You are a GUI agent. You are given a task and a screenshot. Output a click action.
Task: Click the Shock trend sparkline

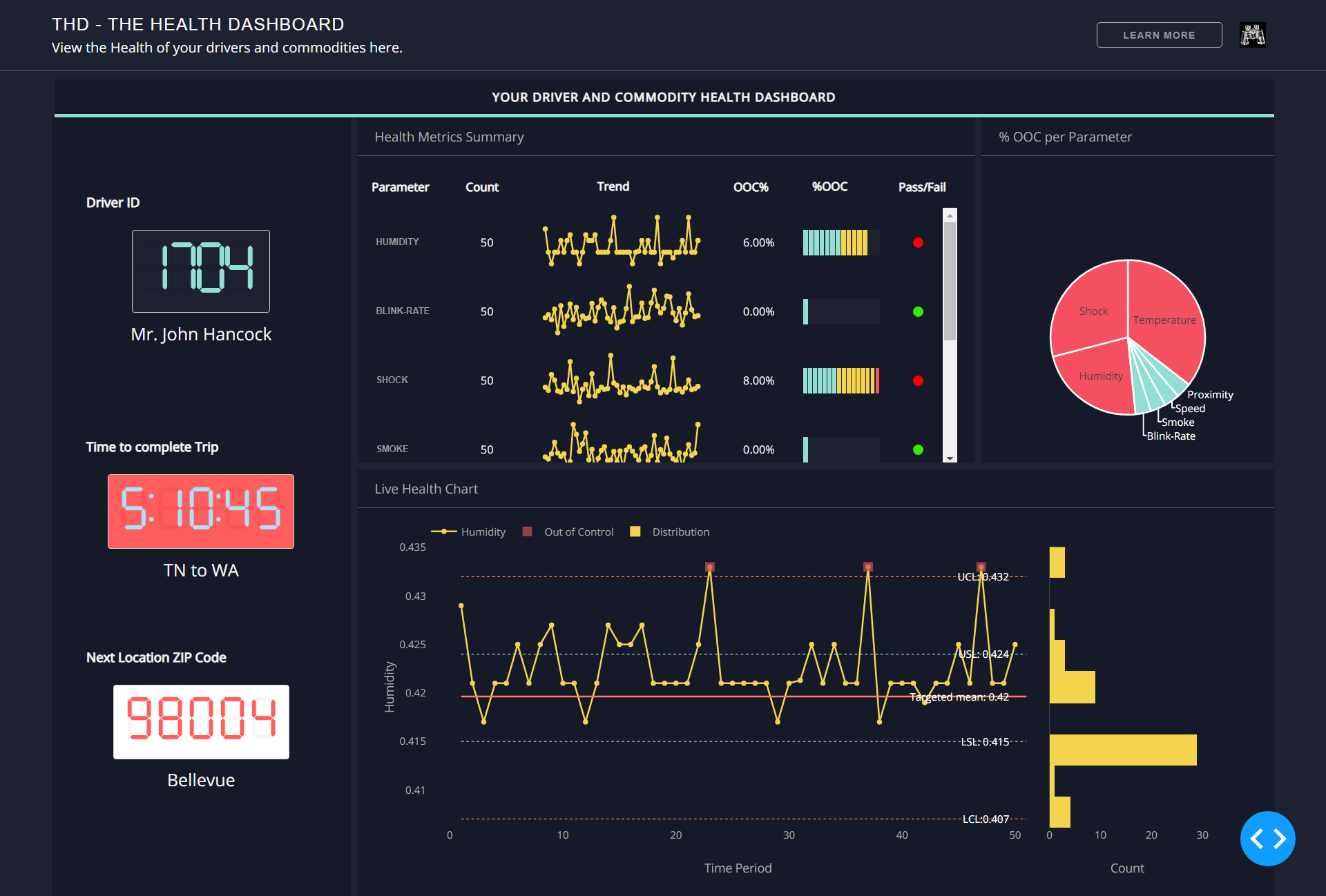(x=622, y=380)
